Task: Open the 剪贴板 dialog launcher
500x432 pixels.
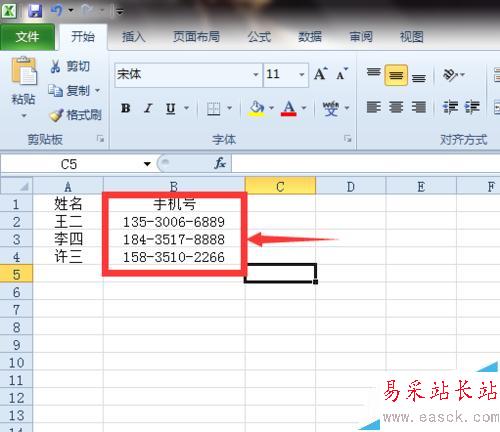Action: coord(100,139)
